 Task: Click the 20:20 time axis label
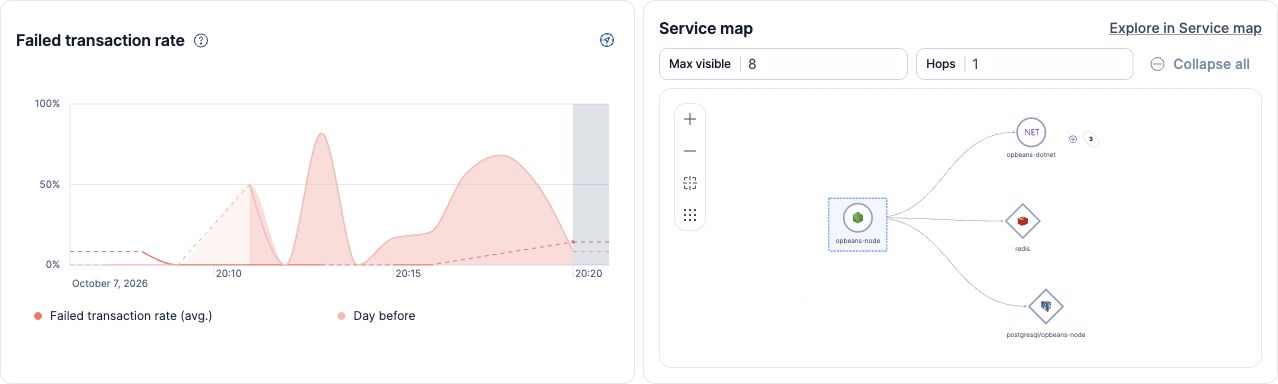coord(589,273)
